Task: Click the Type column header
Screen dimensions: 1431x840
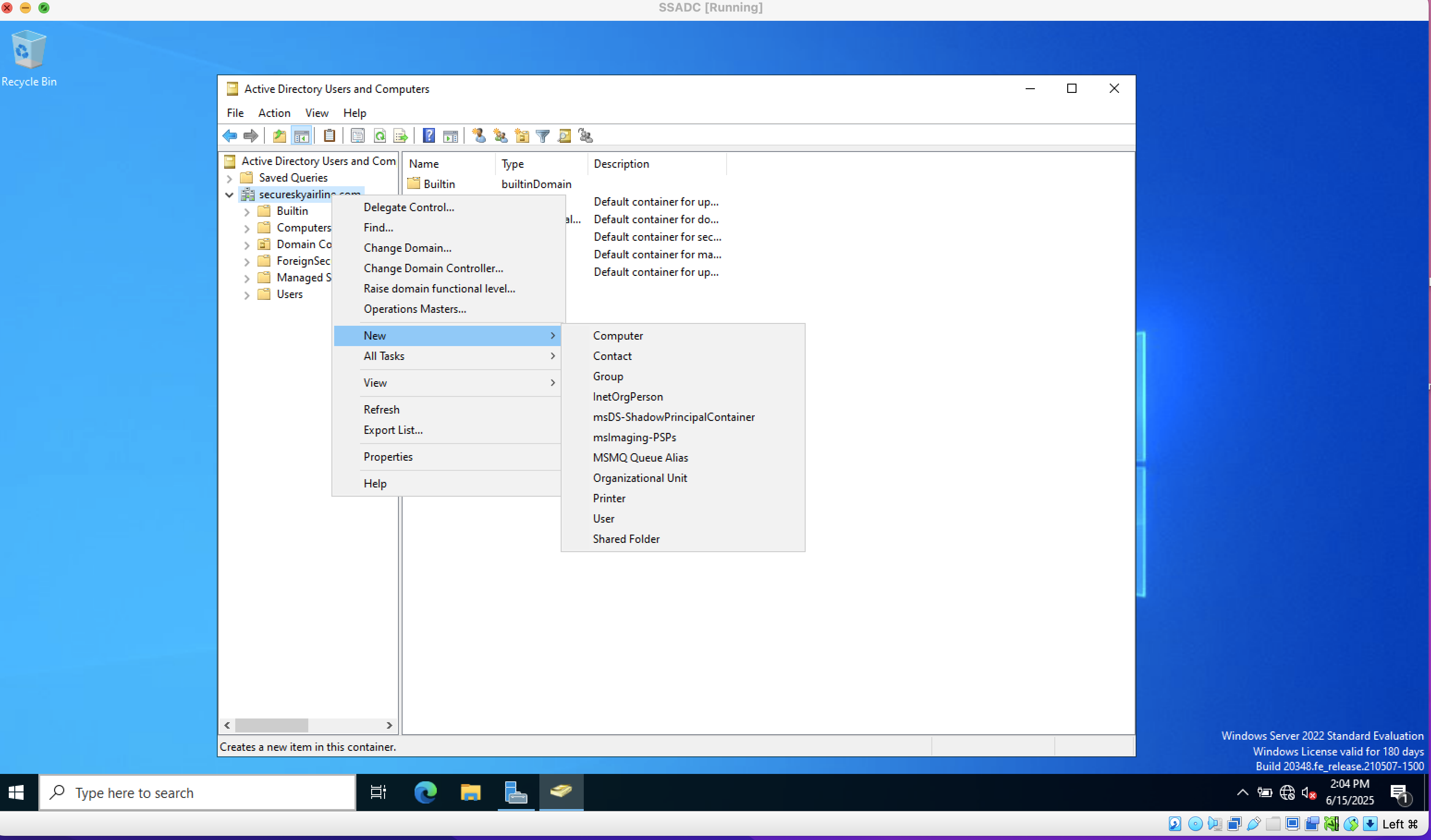Action: tap(542, 164)
